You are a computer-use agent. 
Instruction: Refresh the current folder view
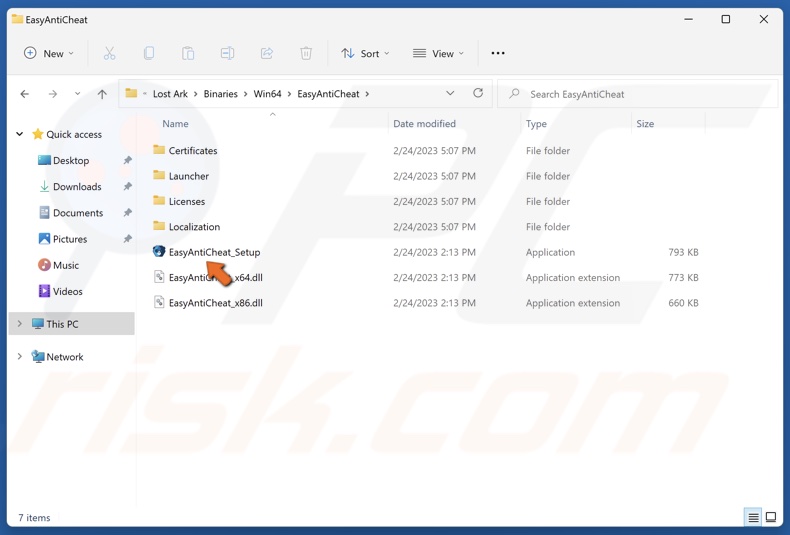(x=478, y=94)
